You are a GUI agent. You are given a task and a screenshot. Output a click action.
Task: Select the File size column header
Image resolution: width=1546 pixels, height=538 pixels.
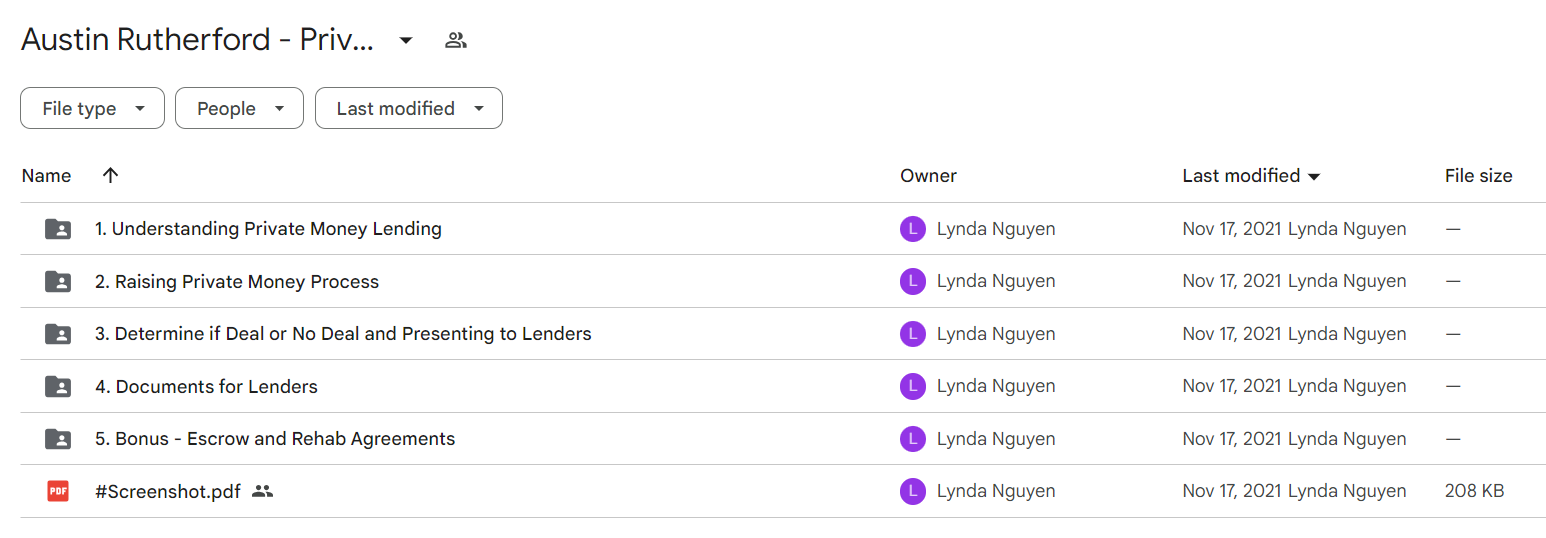click(x=1478, y=176)
